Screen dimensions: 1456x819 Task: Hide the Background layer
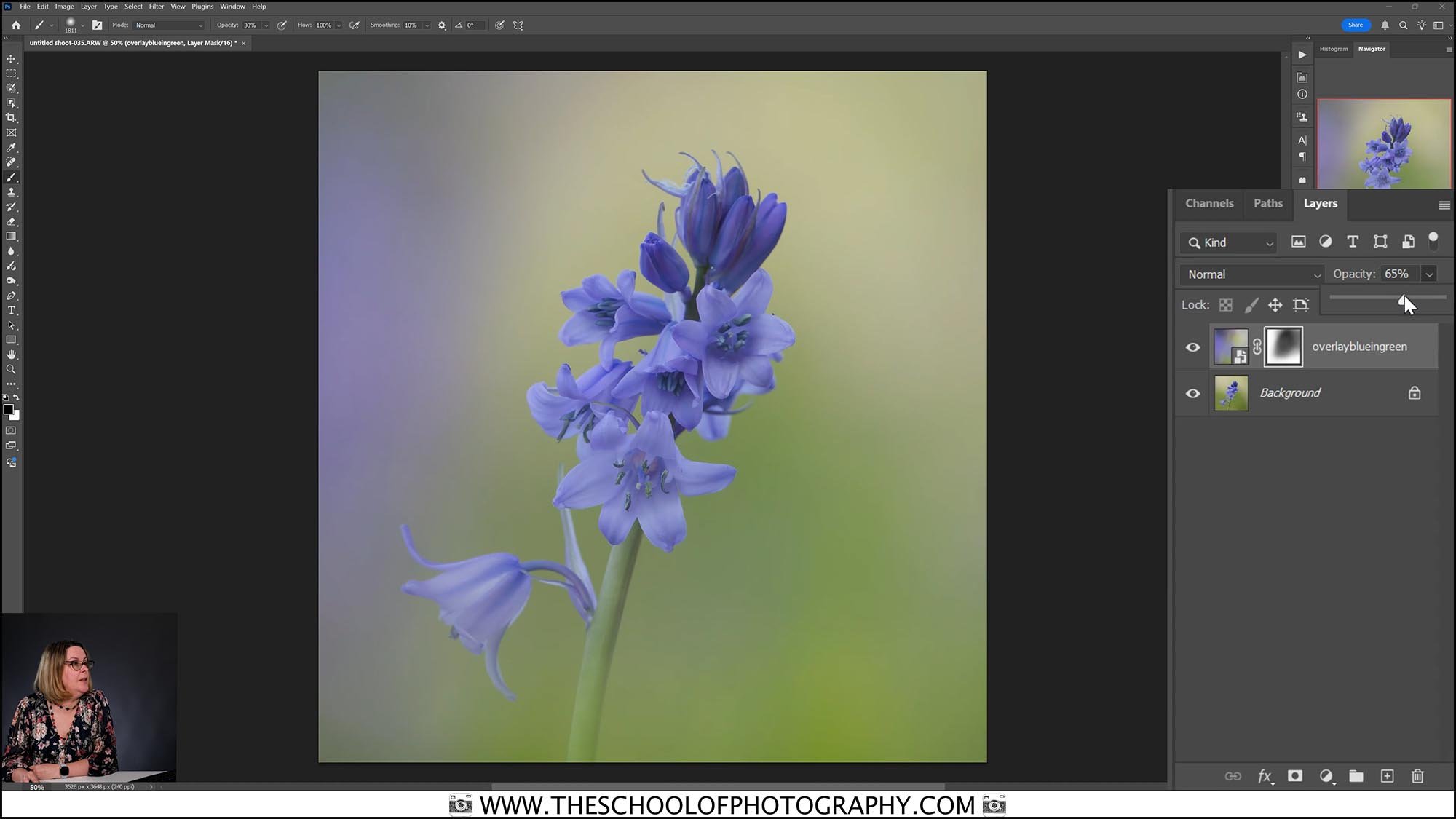pos(1192,393)
